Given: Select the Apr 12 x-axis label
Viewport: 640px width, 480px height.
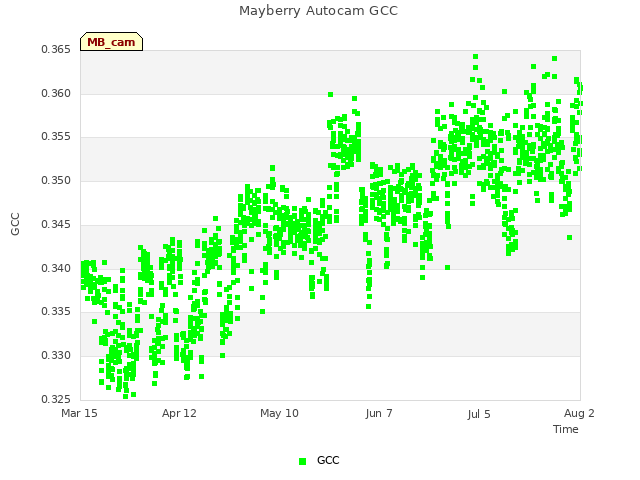Looking at the screenshot, I should pyautogui.click(x=179, y=413).
